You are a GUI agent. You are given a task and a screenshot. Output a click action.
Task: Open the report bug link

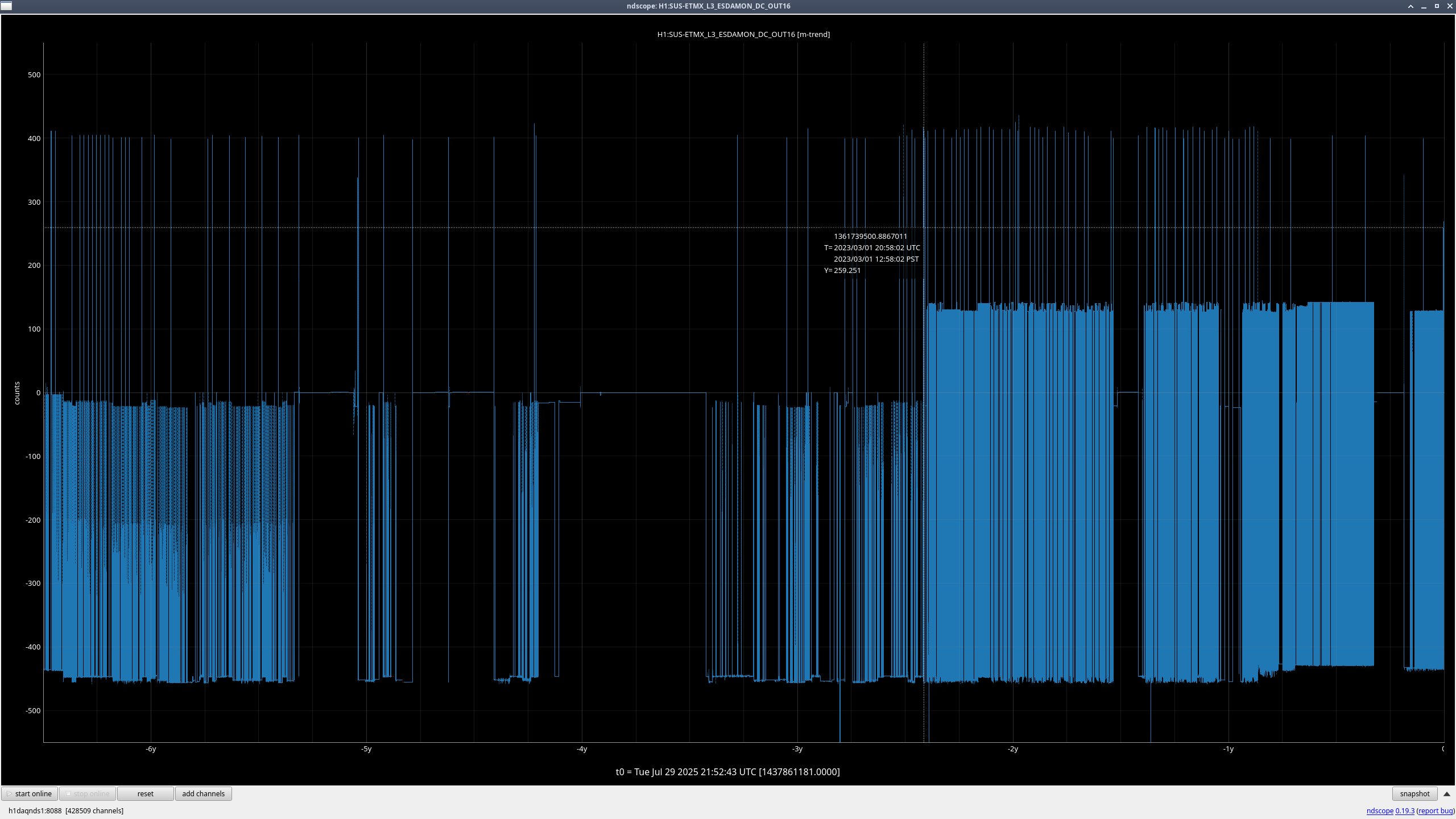coord(1435,811)
